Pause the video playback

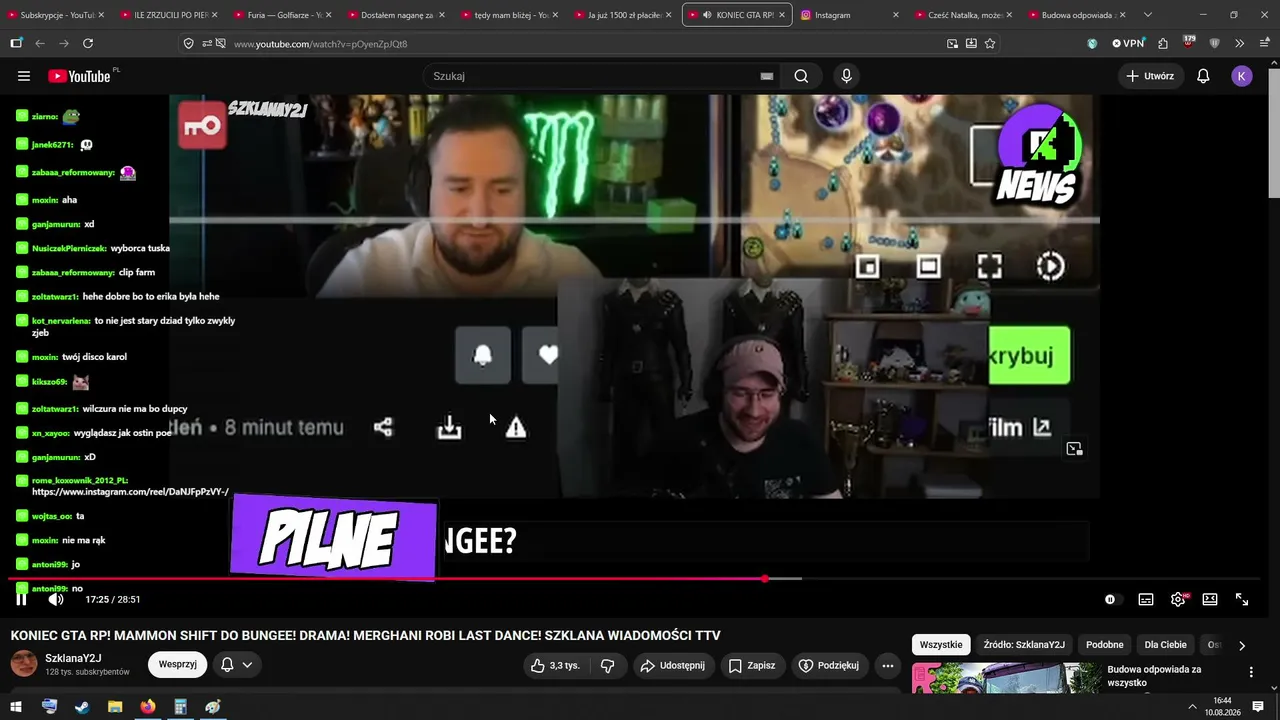(x=21, y=599)
